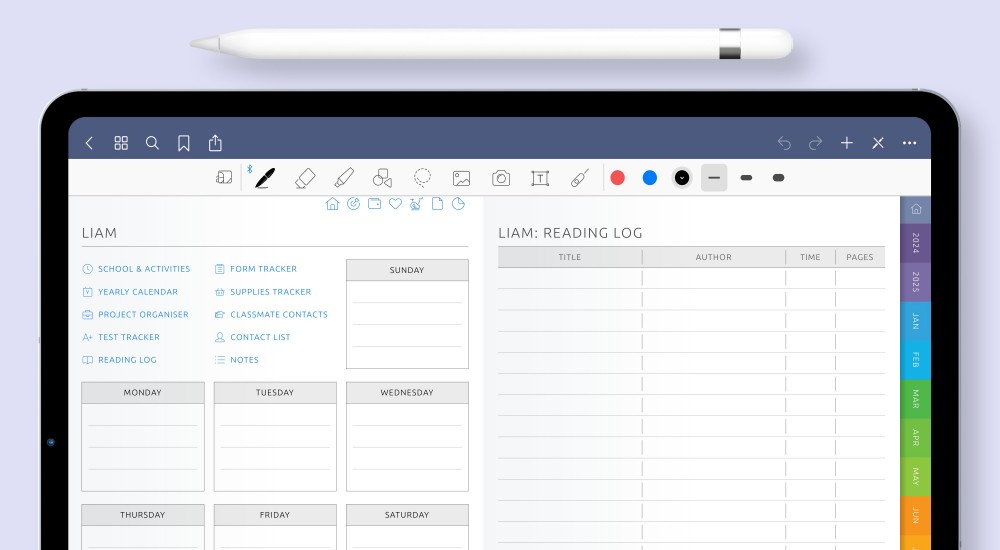
Task: Tap first row under TITLE column
Action: pyautogui.click(x=570, y=278)
